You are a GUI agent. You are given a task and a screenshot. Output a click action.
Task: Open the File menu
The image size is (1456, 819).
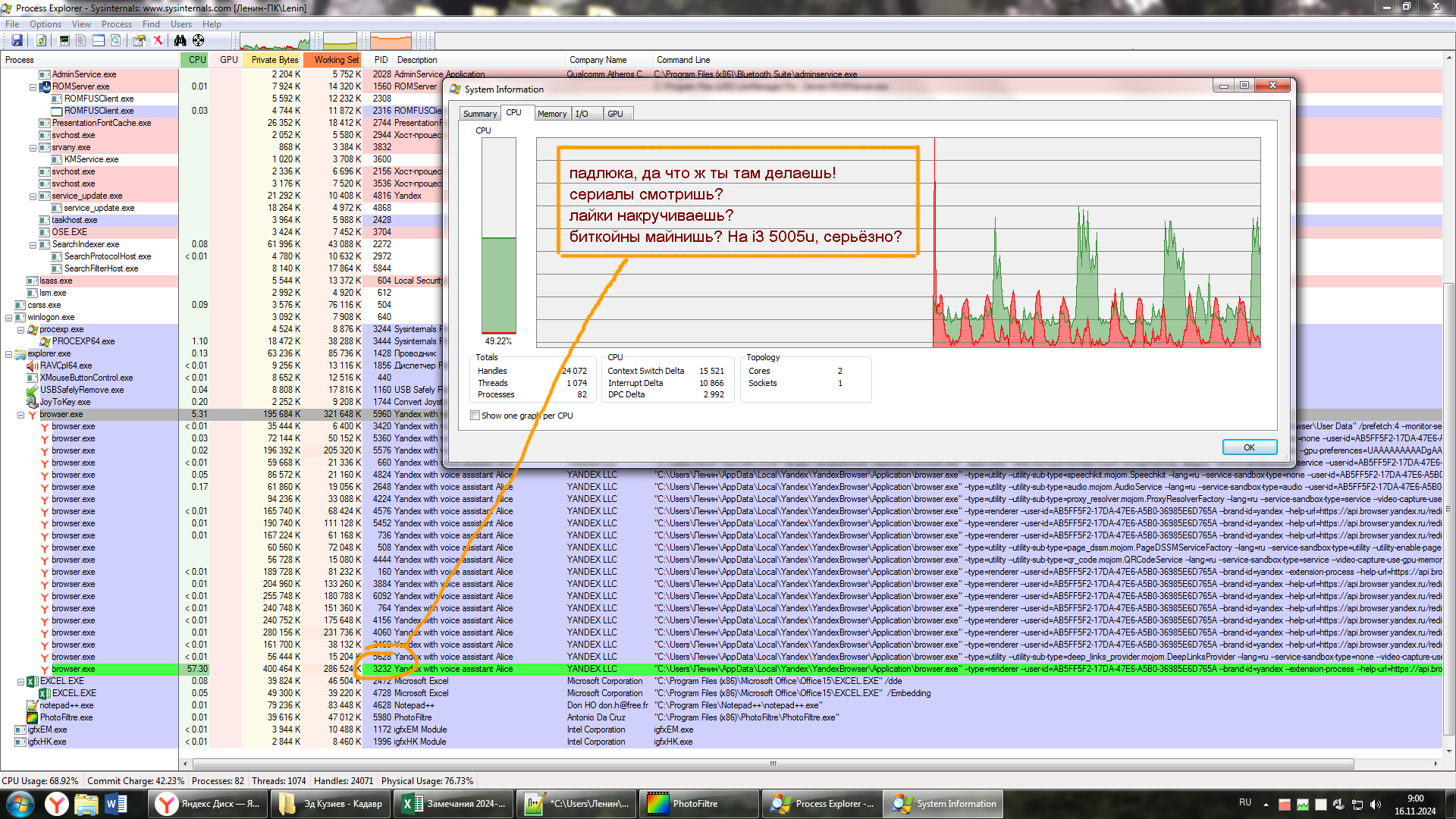(x=12, y=24)
